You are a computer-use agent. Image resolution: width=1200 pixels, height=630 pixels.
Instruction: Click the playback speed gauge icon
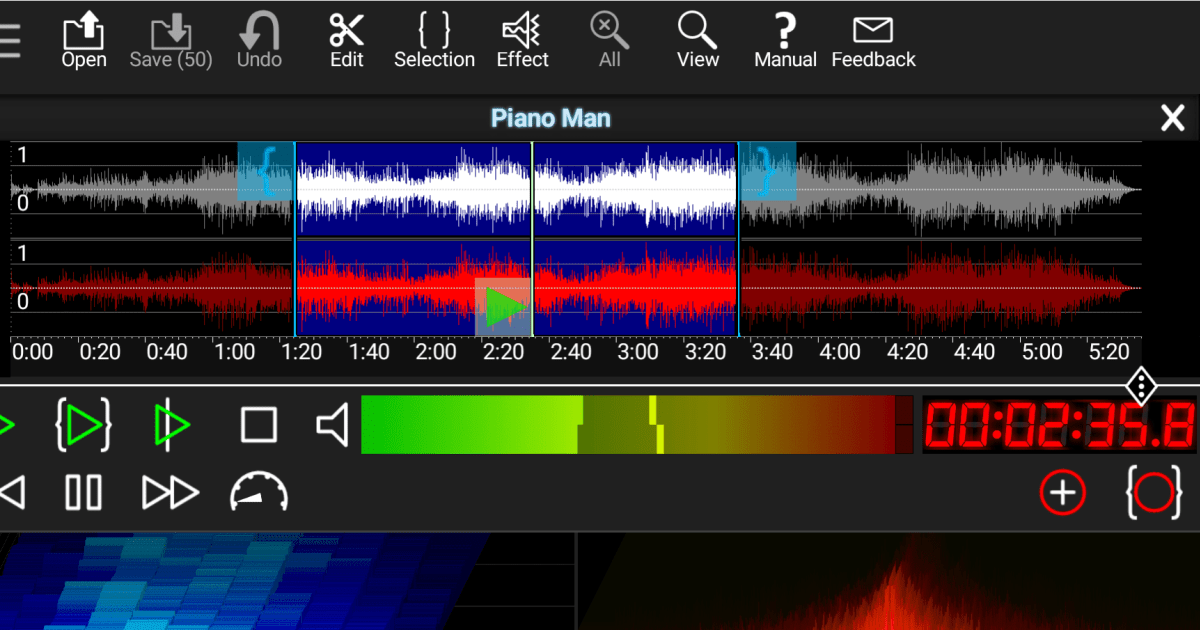(258, 492)
